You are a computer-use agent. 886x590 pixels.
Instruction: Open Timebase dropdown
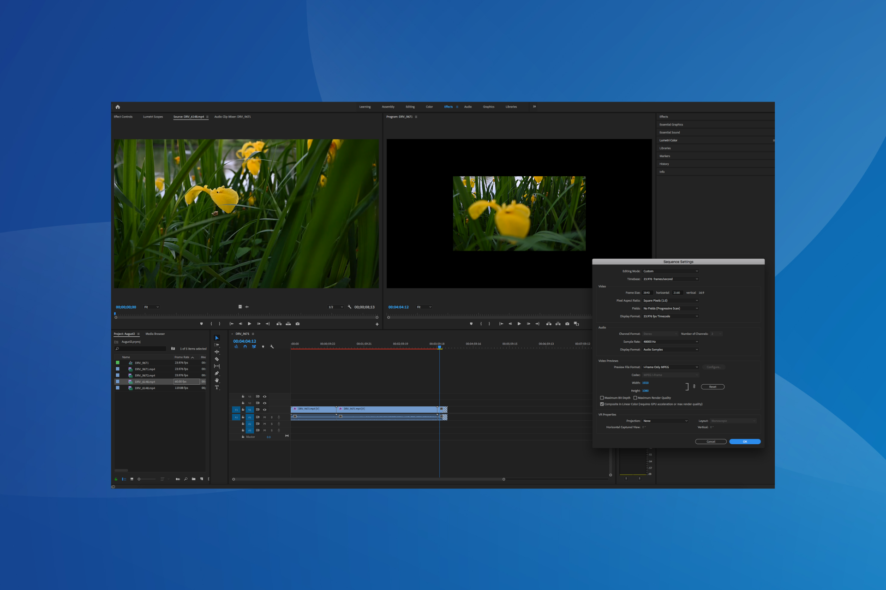(671, 279)
